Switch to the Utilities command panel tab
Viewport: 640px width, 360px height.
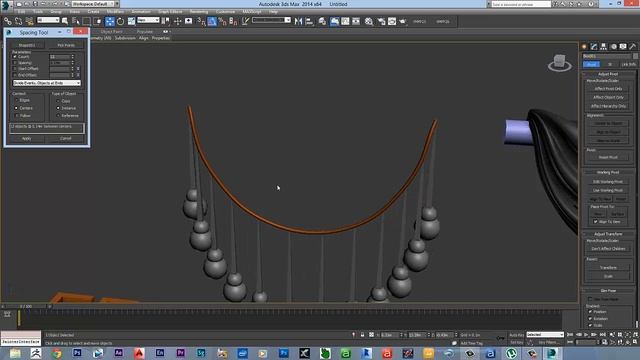[633, 47]
